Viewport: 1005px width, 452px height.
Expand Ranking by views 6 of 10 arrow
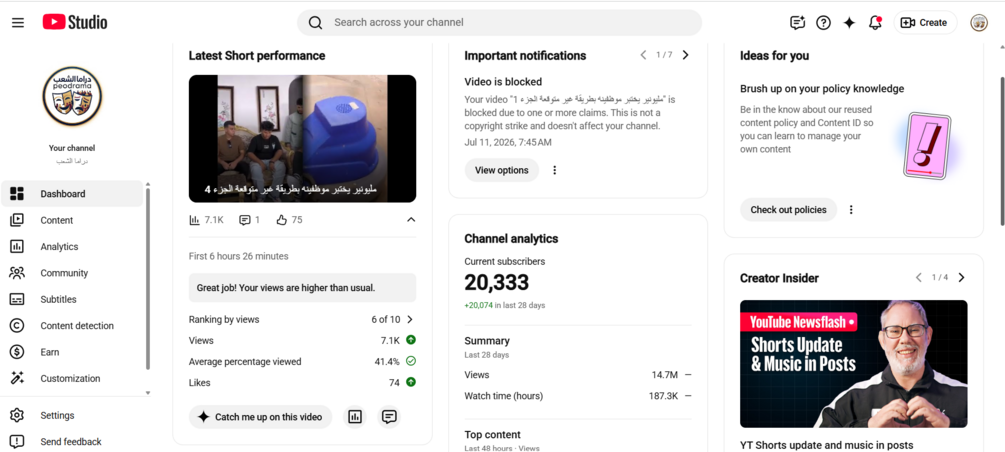click(410, 319)
